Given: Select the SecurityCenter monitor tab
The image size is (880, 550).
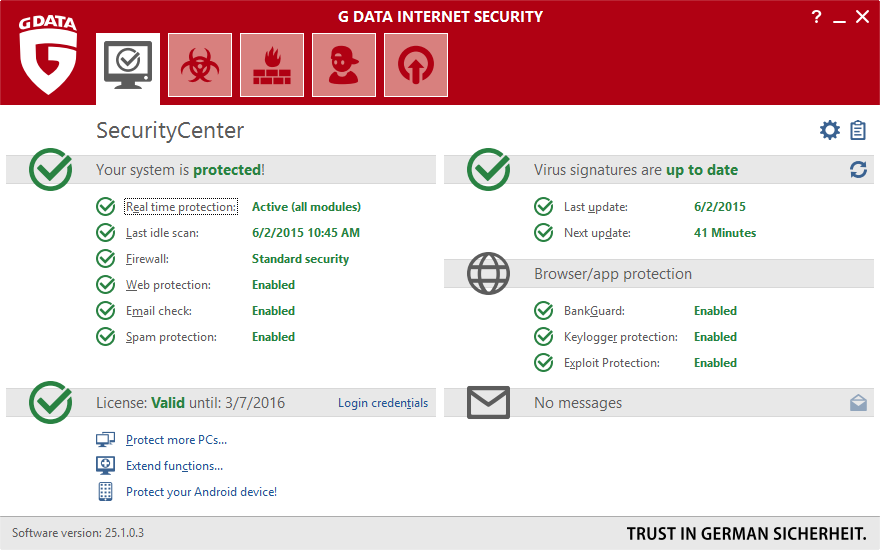Looking at the screenshot, I should click(128, 65).
